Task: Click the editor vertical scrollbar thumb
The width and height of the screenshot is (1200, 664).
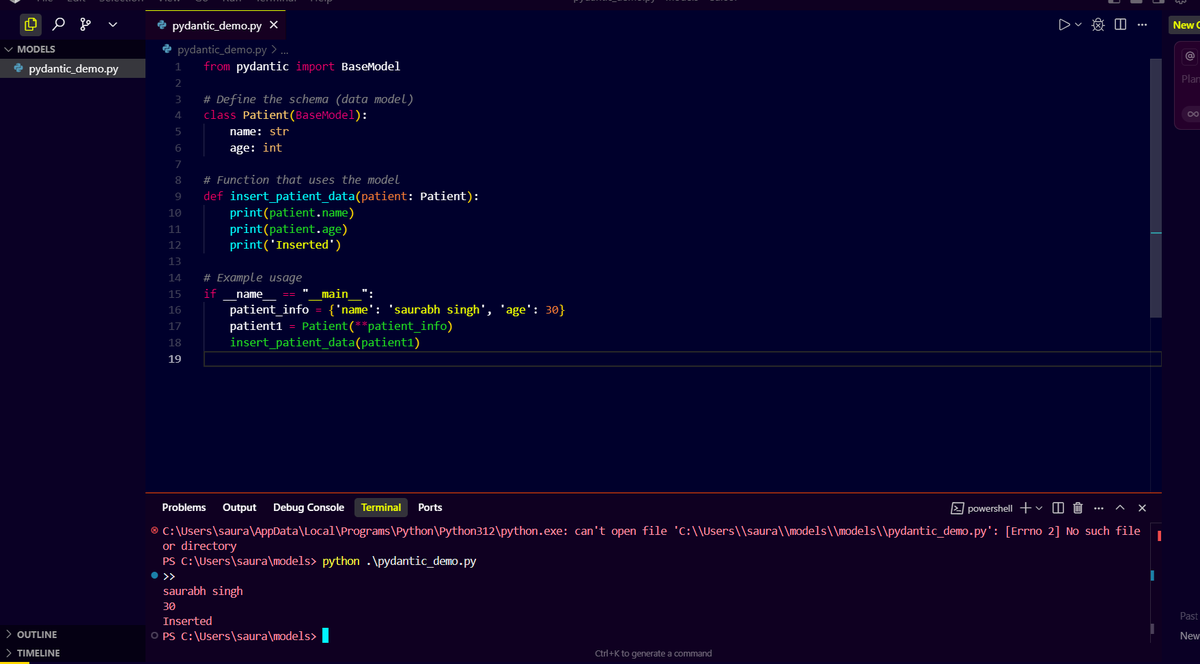Action: click(1156, 186)
